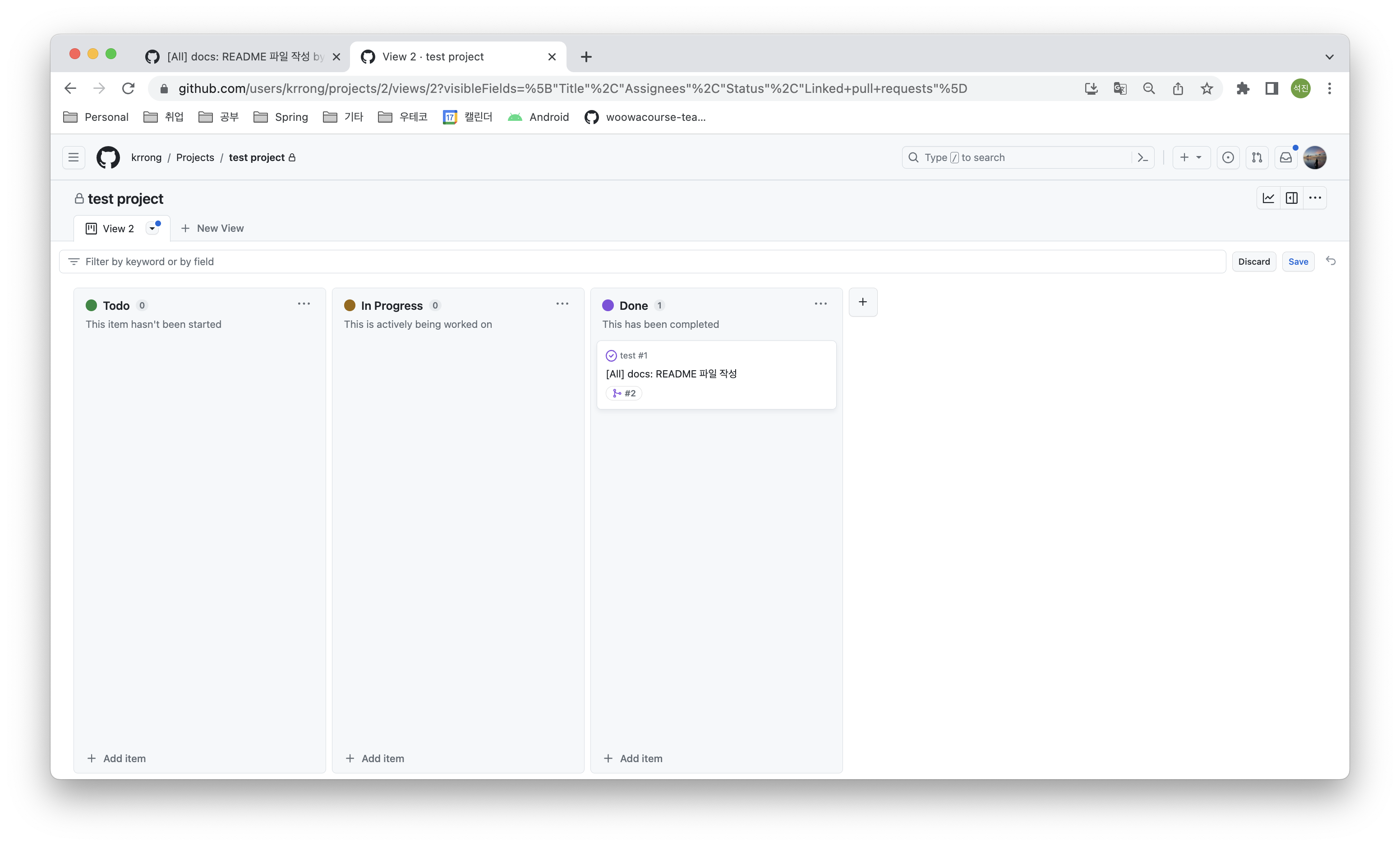Click the green Todo status dot
This screenshot has width=1400, height=846.
pos(92,305)
